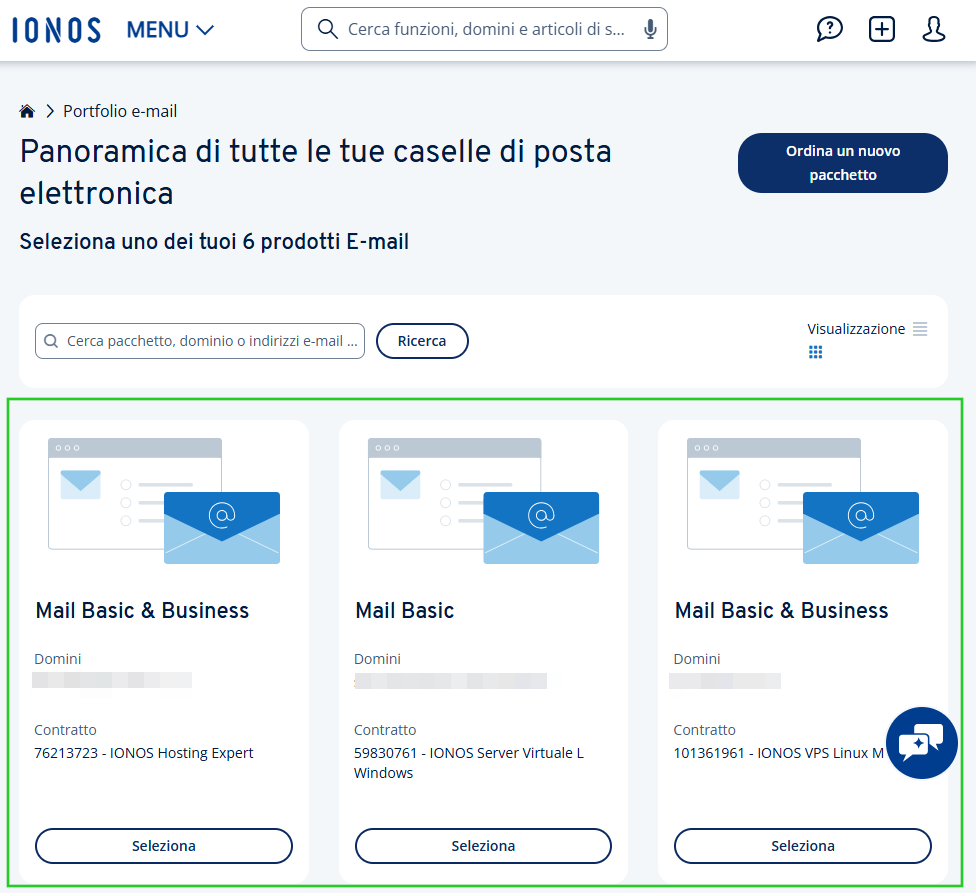Image resolution: width=976 pixels, height=893 pixels.
Task: Select the Portfolio e-mail breadcrumb
Action: coord(119,110)
